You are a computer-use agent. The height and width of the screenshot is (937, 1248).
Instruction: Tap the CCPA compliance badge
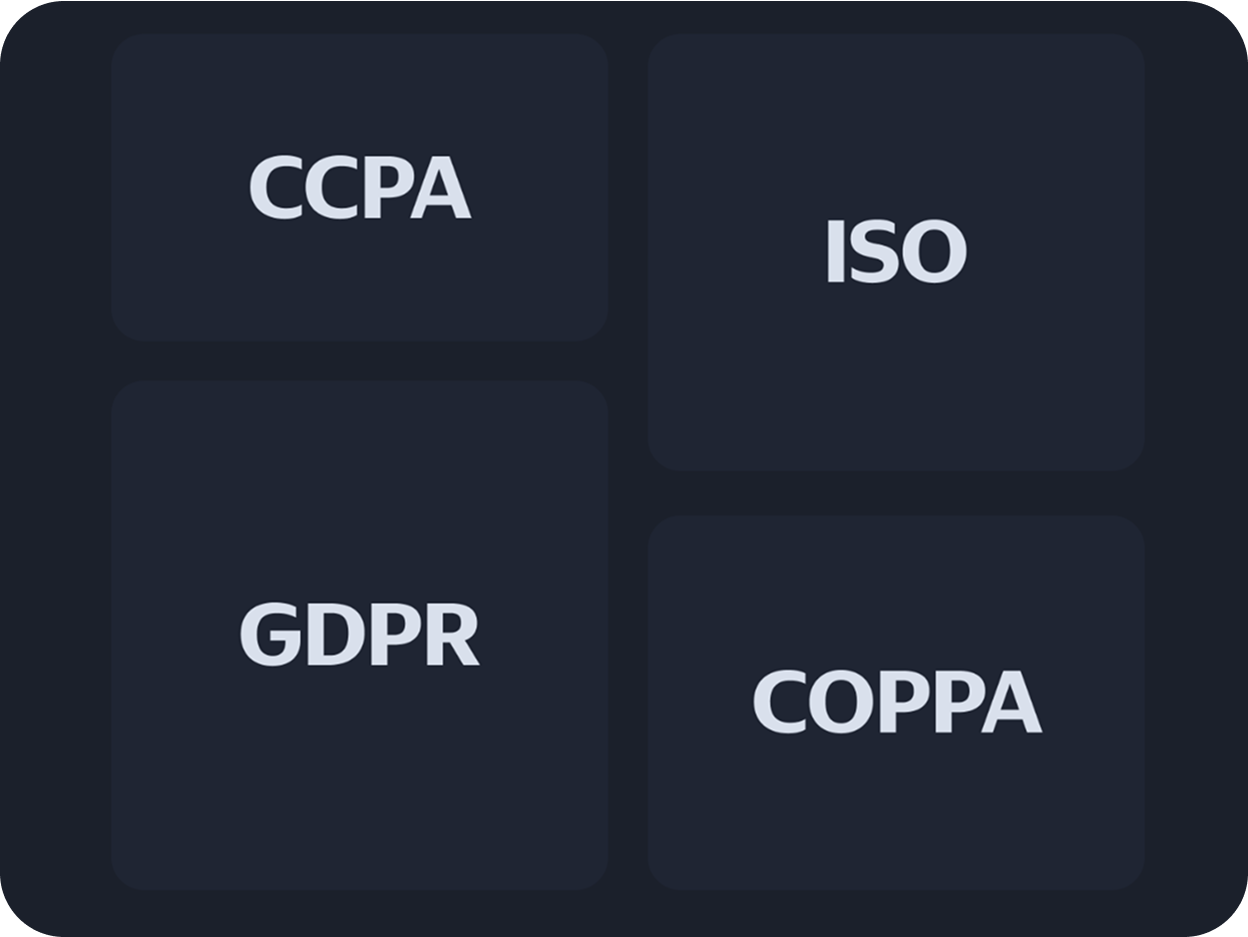pyautogui.click(x=359, y=188)
